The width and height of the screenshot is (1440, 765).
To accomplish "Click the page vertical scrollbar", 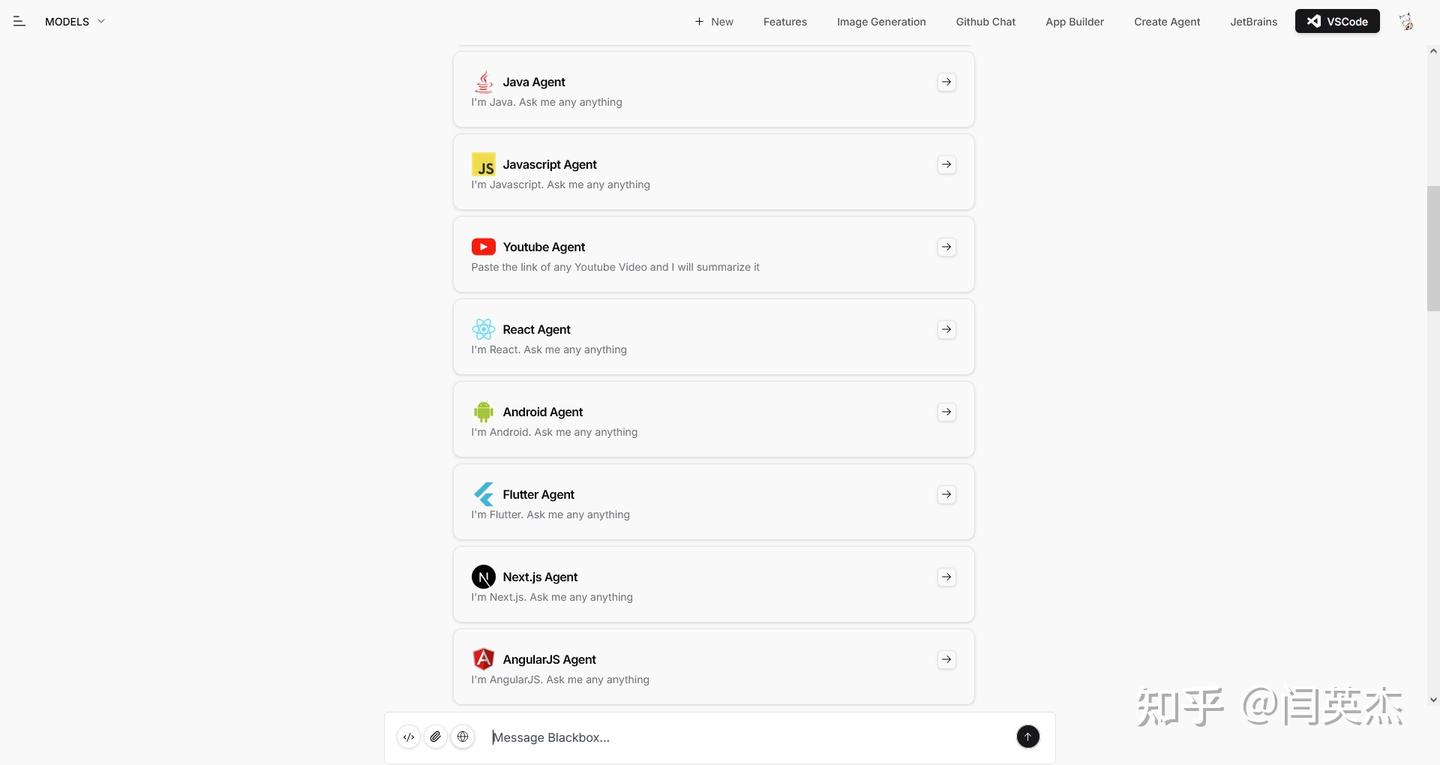I will click(x=1433, y=248).
